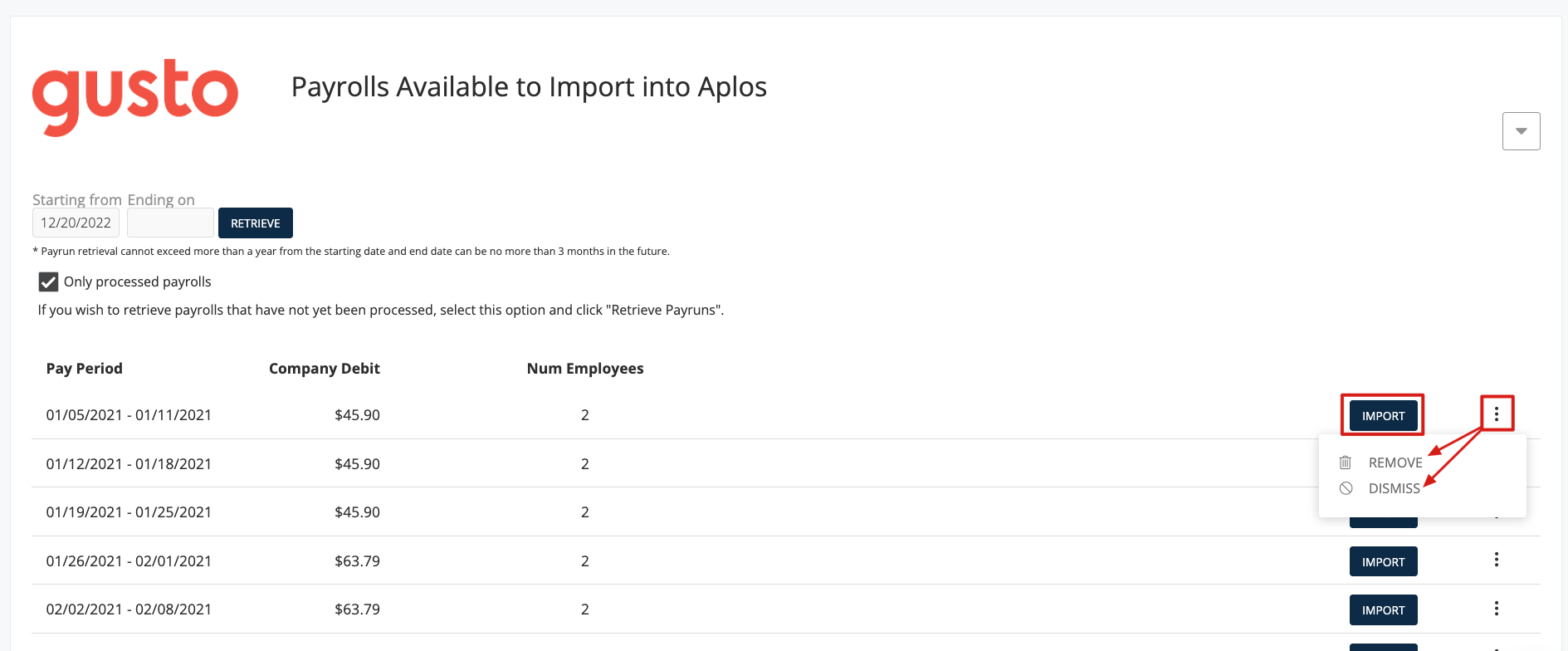Image resolution: width=1568 pixels, height=651 pixels.
Task: Click pay period 02/02/2021 - 02/08/2021 text
Action: [129, 609]
